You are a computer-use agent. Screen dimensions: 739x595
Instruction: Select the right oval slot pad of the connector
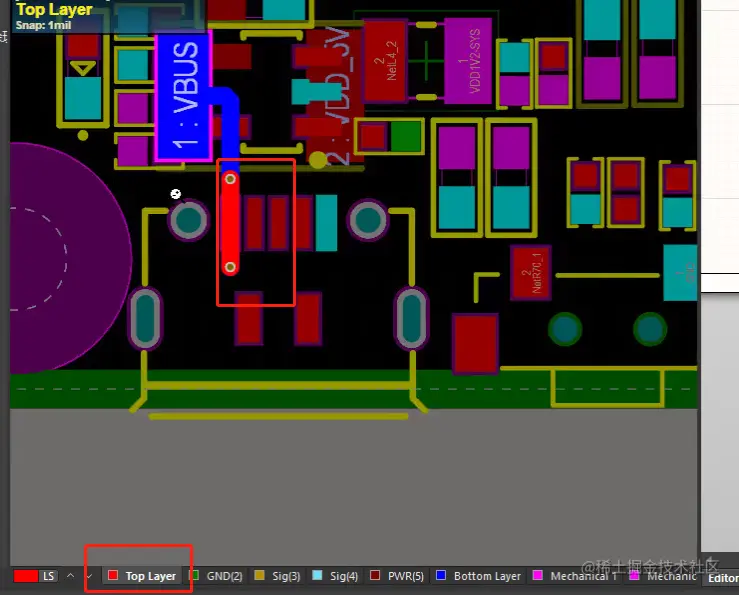coord(411,318)
